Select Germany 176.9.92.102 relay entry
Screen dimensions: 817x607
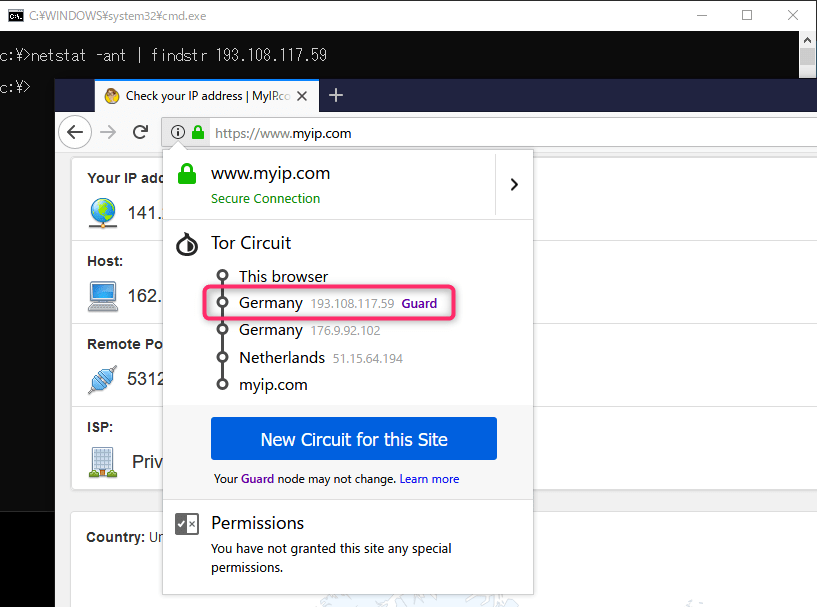(310, 330)
